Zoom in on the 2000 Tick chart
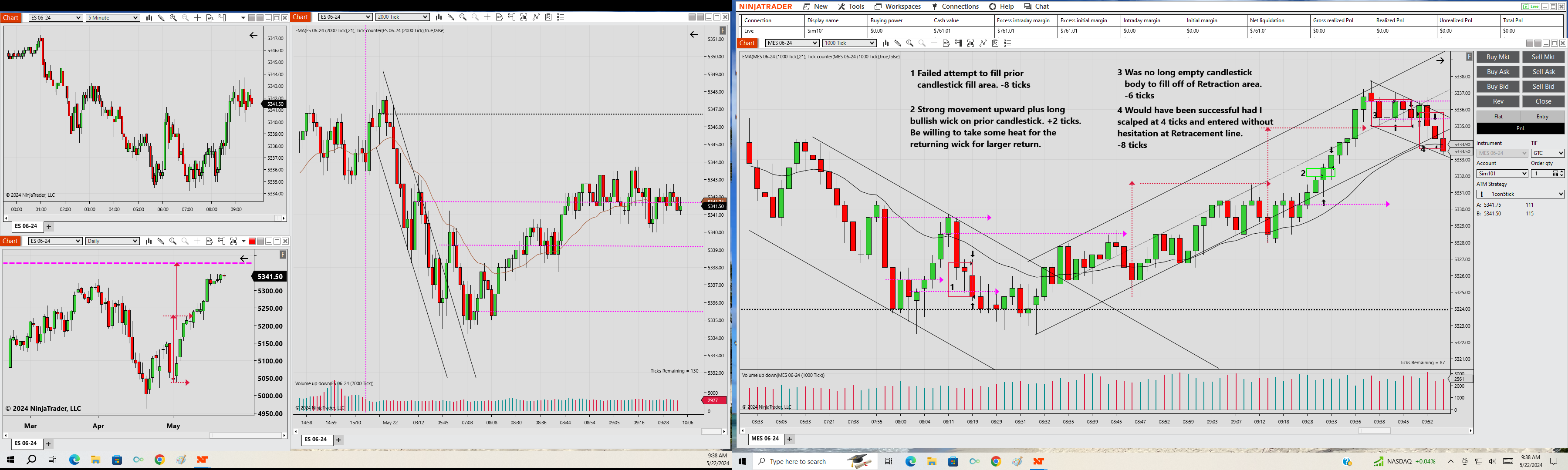This screenshot has width=1568, height=470. [x=463, y=17]
